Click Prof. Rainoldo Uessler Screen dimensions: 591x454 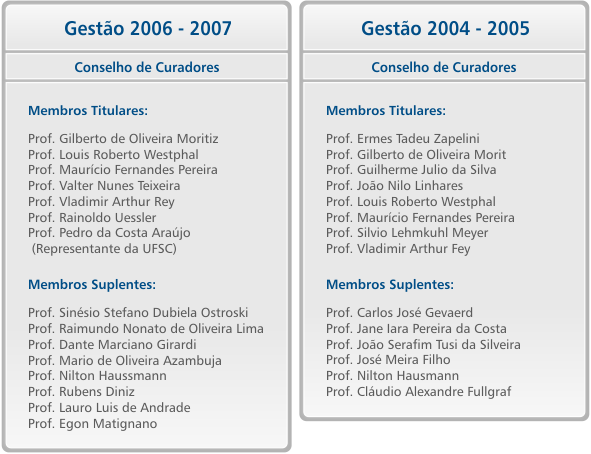(92, 217)
